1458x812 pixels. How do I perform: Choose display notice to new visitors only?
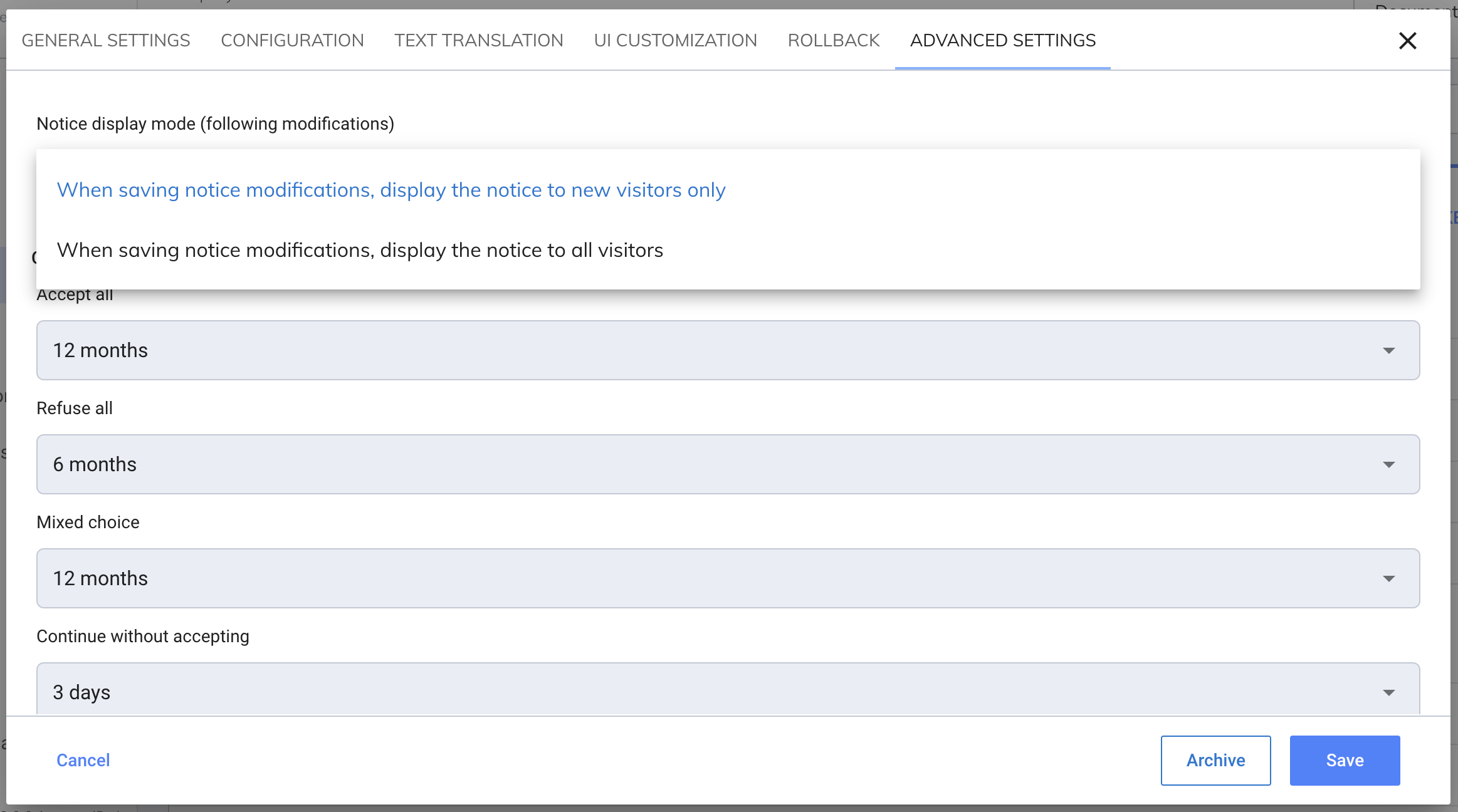pyautogui.click(x=391, y=190)
